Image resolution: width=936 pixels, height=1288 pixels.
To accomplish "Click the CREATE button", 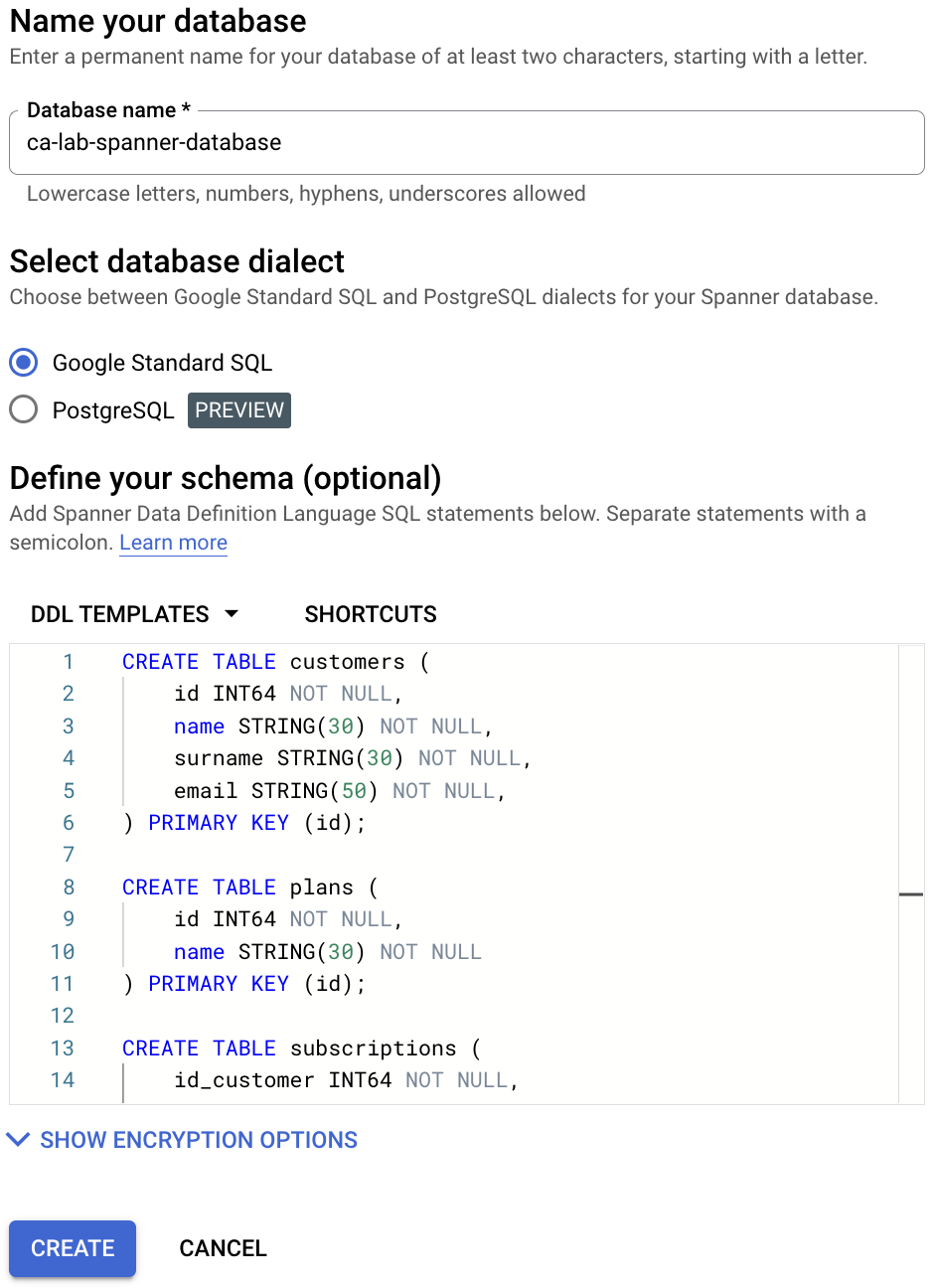I will [73, 1248].
